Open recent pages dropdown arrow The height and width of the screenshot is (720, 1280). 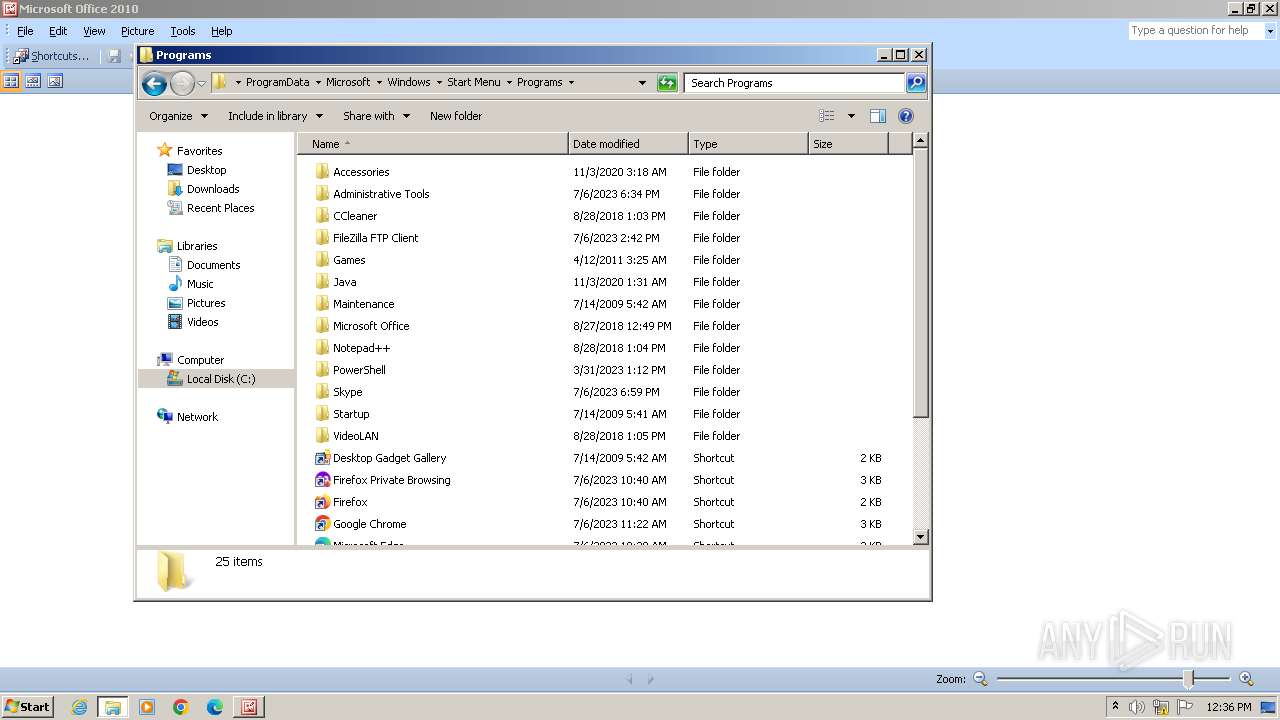pos(201,84)
